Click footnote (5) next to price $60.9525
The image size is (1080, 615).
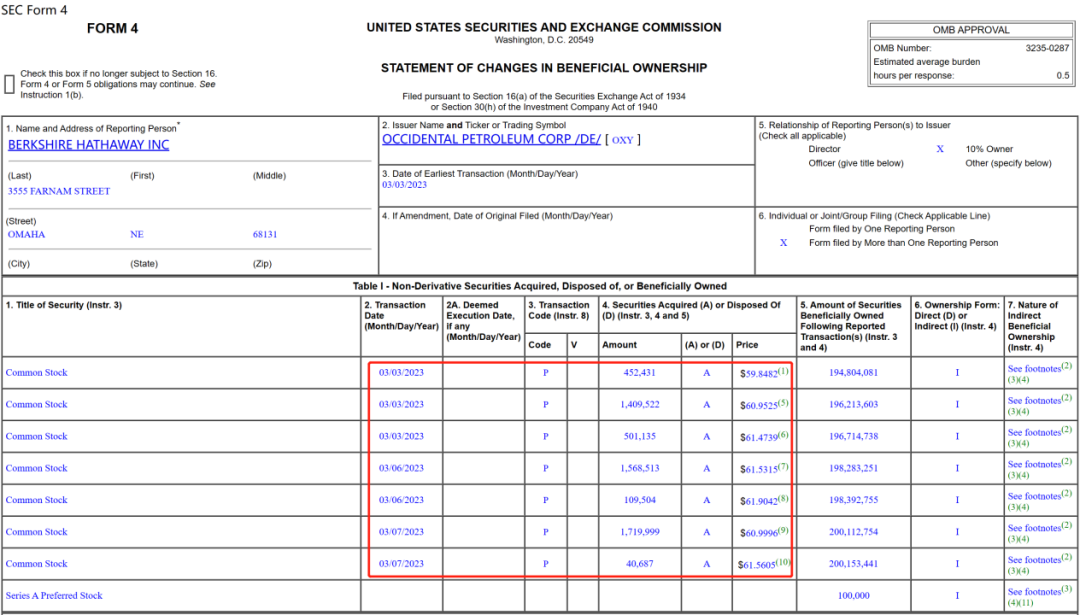tap(783, 402)
